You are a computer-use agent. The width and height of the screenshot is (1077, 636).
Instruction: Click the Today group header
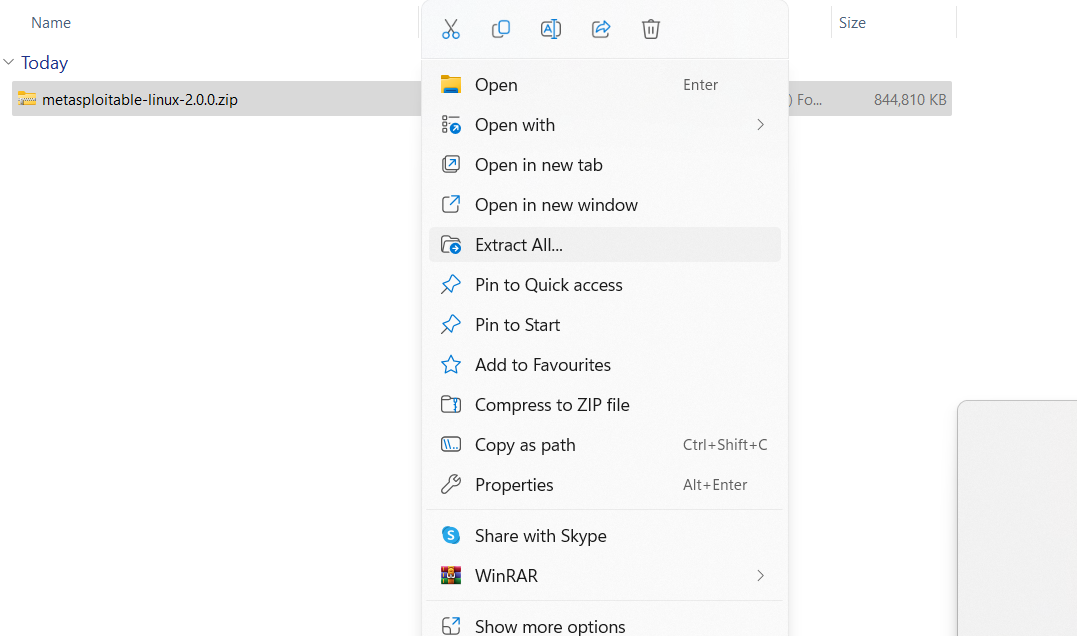[x=45, y=63]
